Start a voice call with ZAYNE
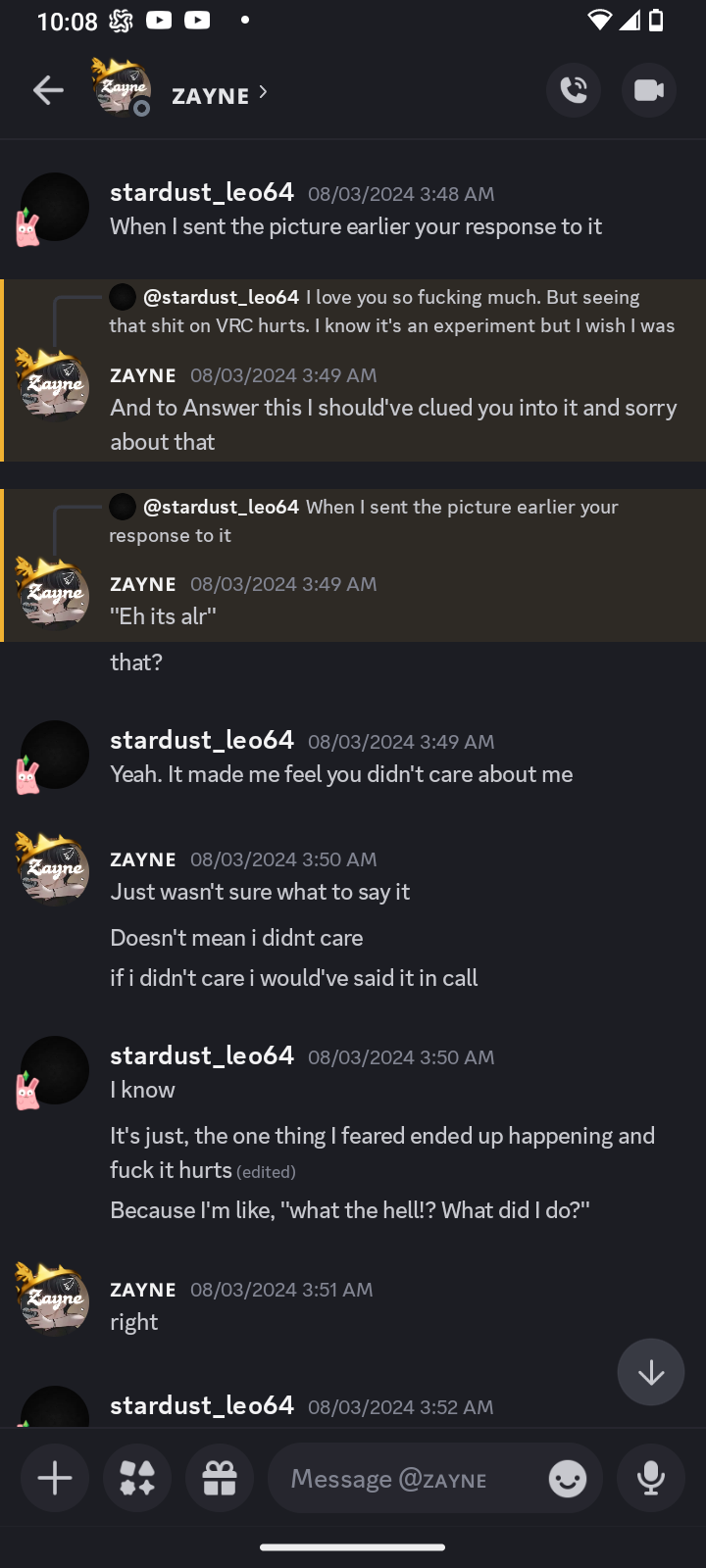The height and width of the screenshot is (1568, 706). coord(574,91)
